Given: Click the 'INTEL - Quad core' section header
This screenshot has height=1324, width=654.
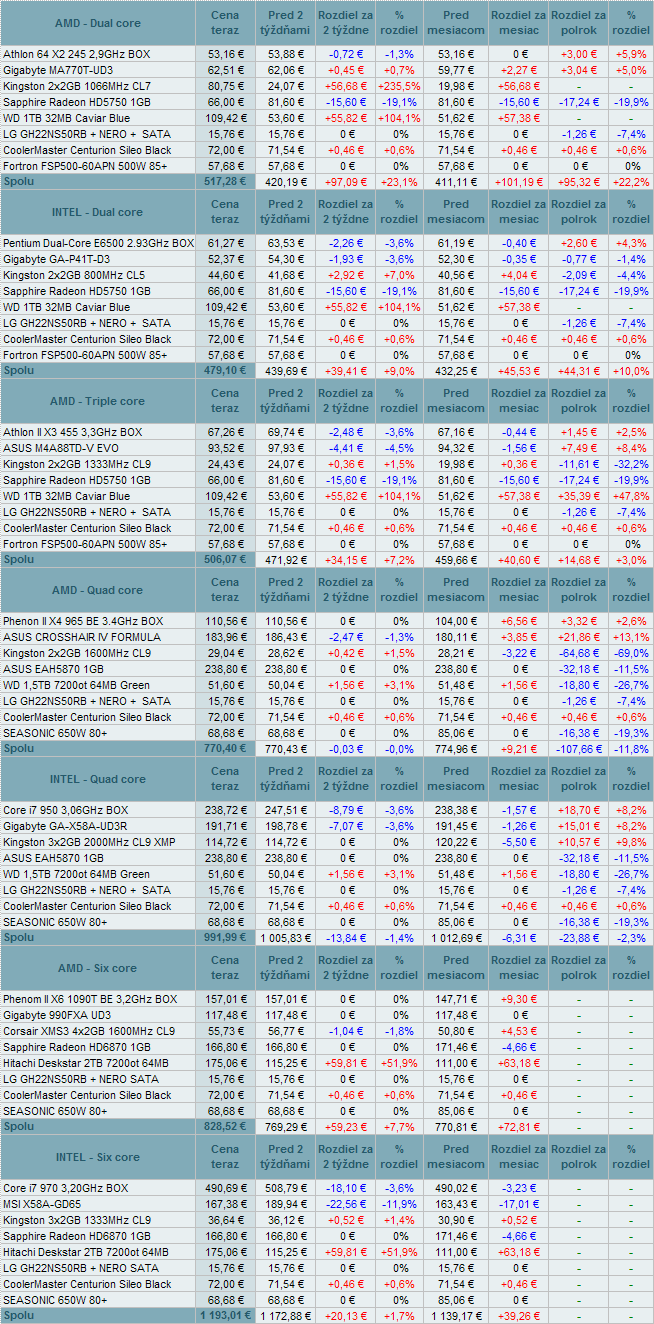Looking at the screenshot, I should point(97,779).
